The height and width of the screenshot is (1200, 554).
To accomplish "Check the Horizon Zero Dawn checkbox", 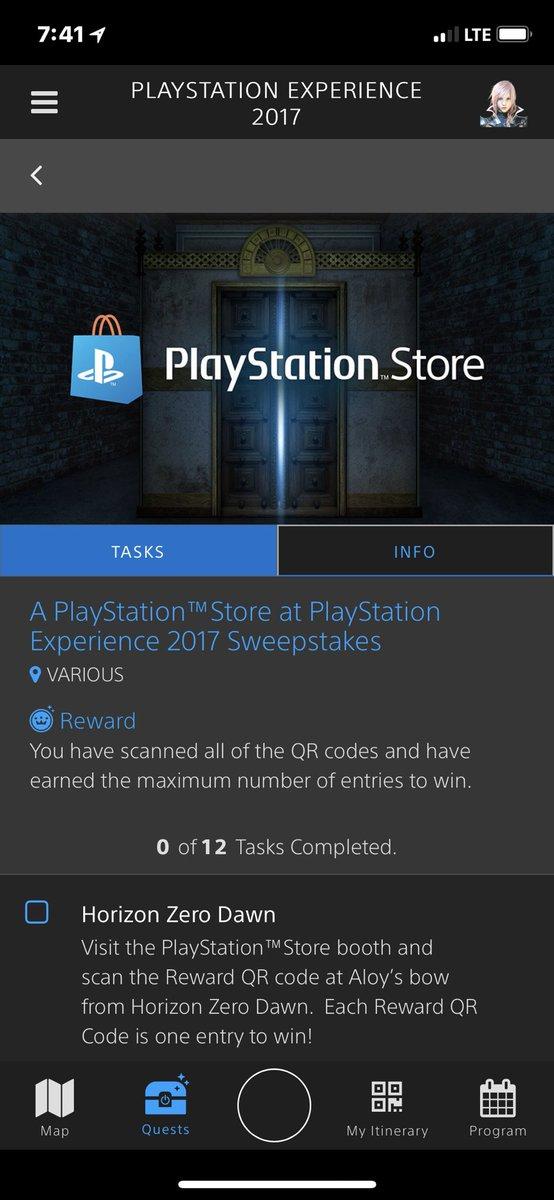I will pos(37,912).
